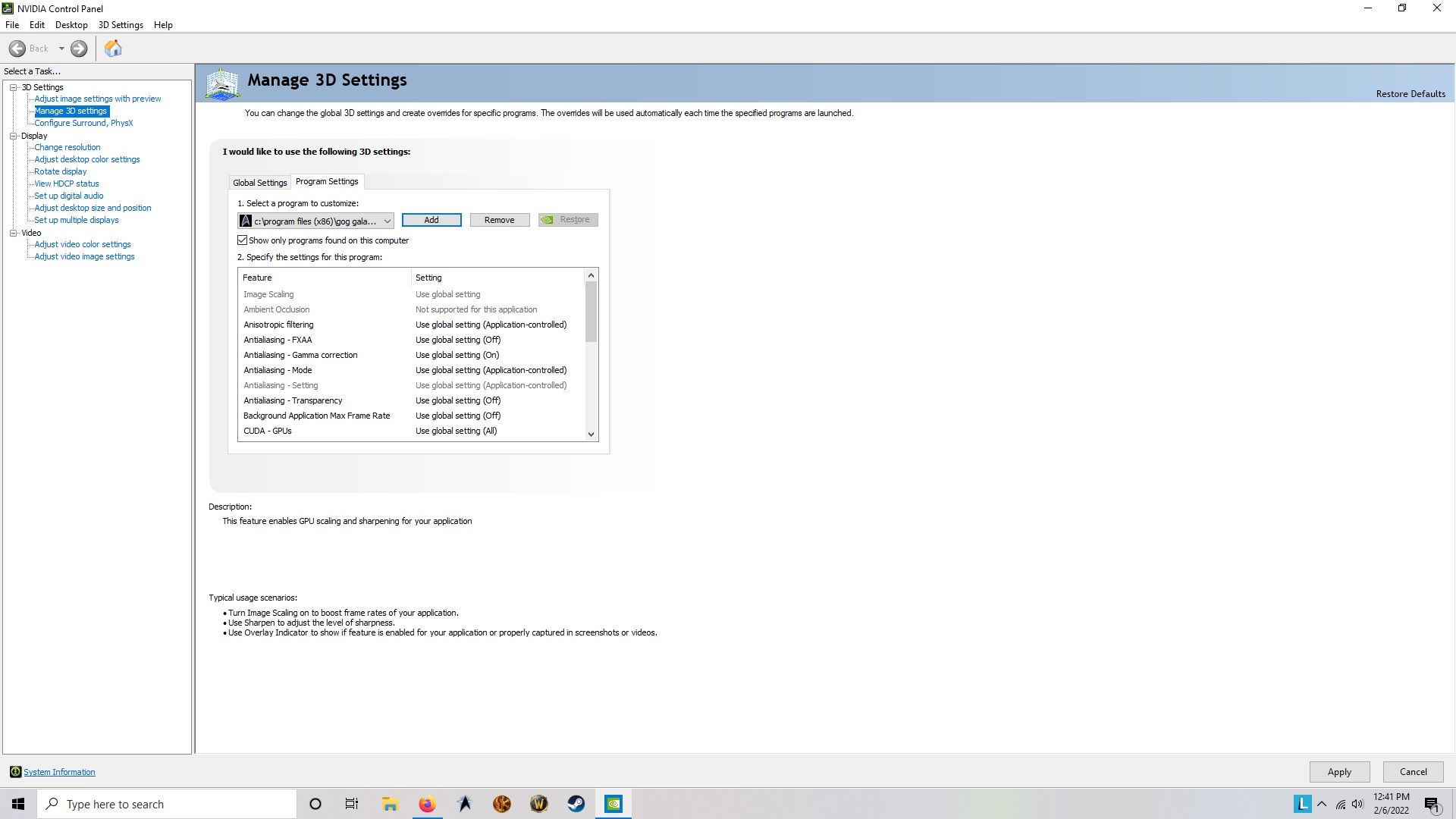
Task: Open the File menu
Action: 12,25
